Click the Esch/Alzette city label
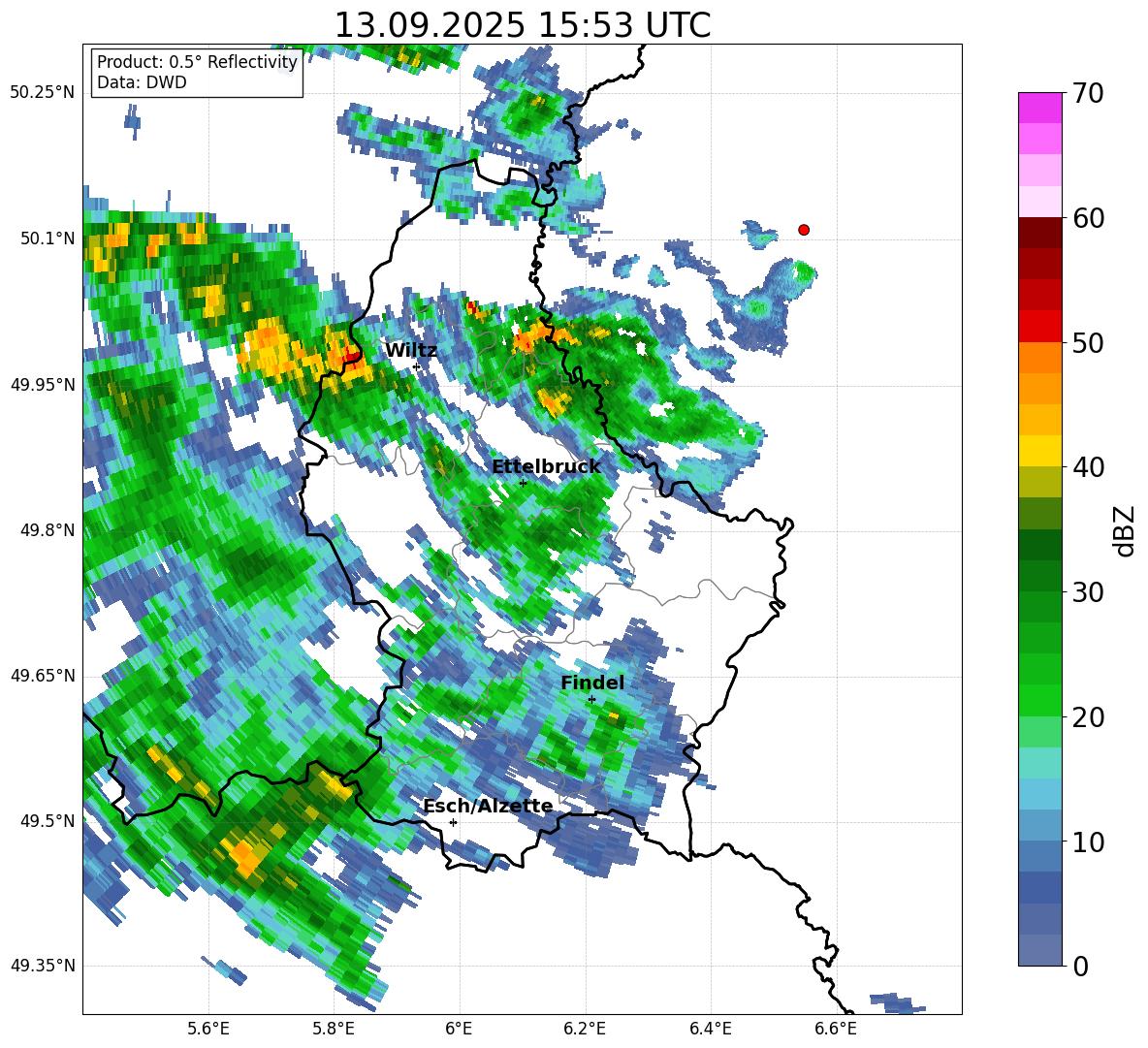Image resolution: width=1148 pixels, height=1048 pixels. coord(488,806)
